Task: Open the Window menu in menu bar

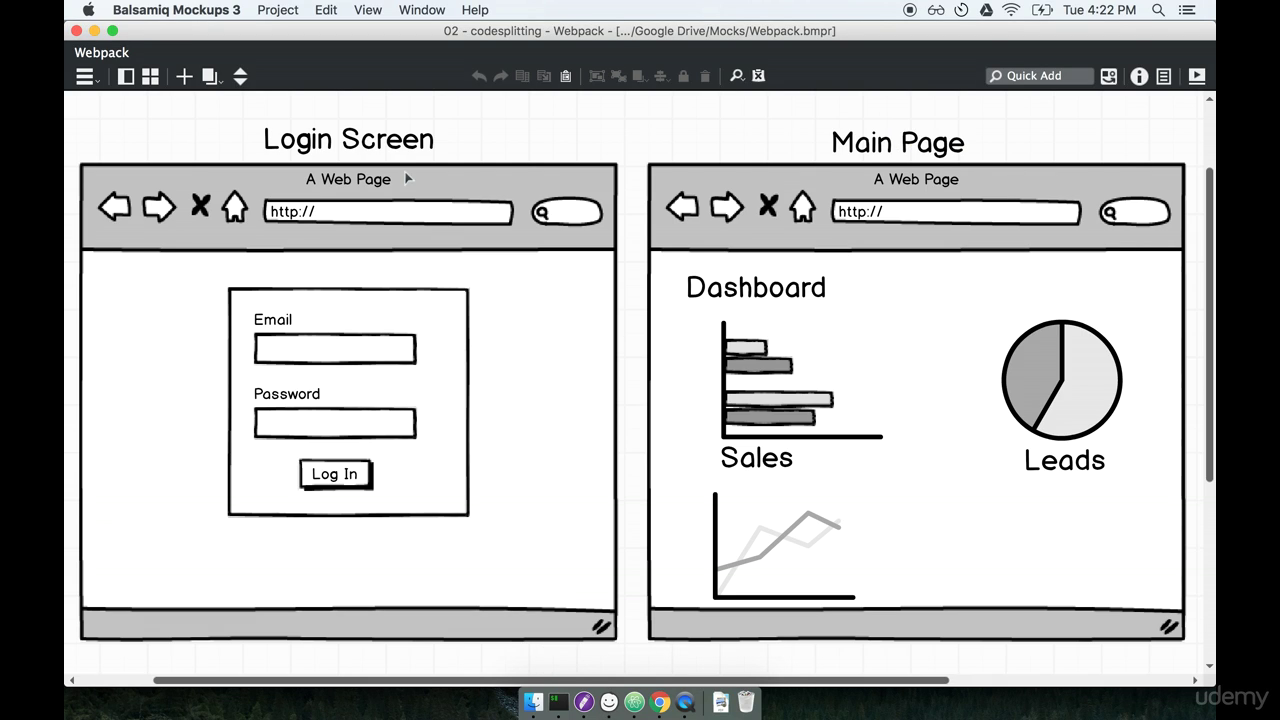Action: (421, 10)
